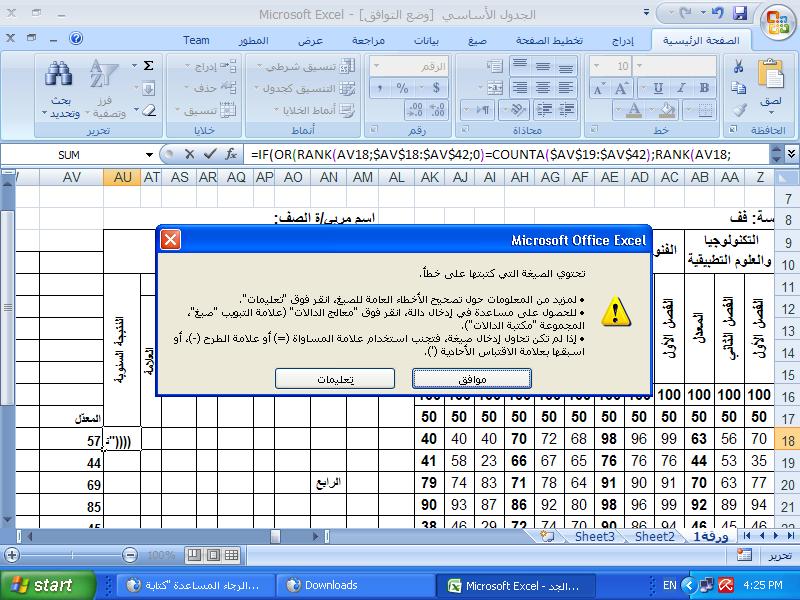Click the Decrease Decimal icon
800x600 pixels.
pyautogui.click(x=416, y=110)
